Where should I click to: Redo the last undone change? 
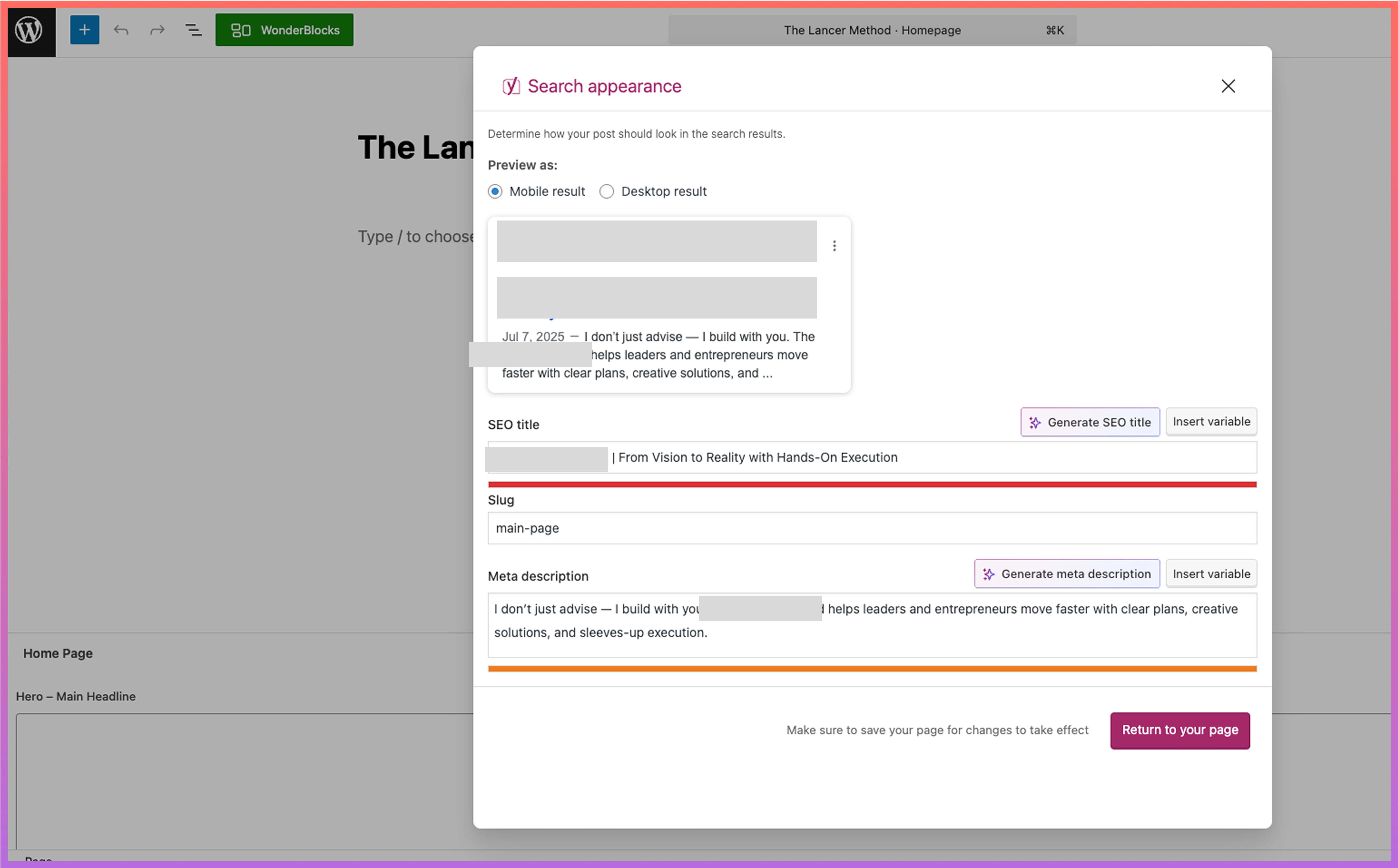tap(157, 30)
